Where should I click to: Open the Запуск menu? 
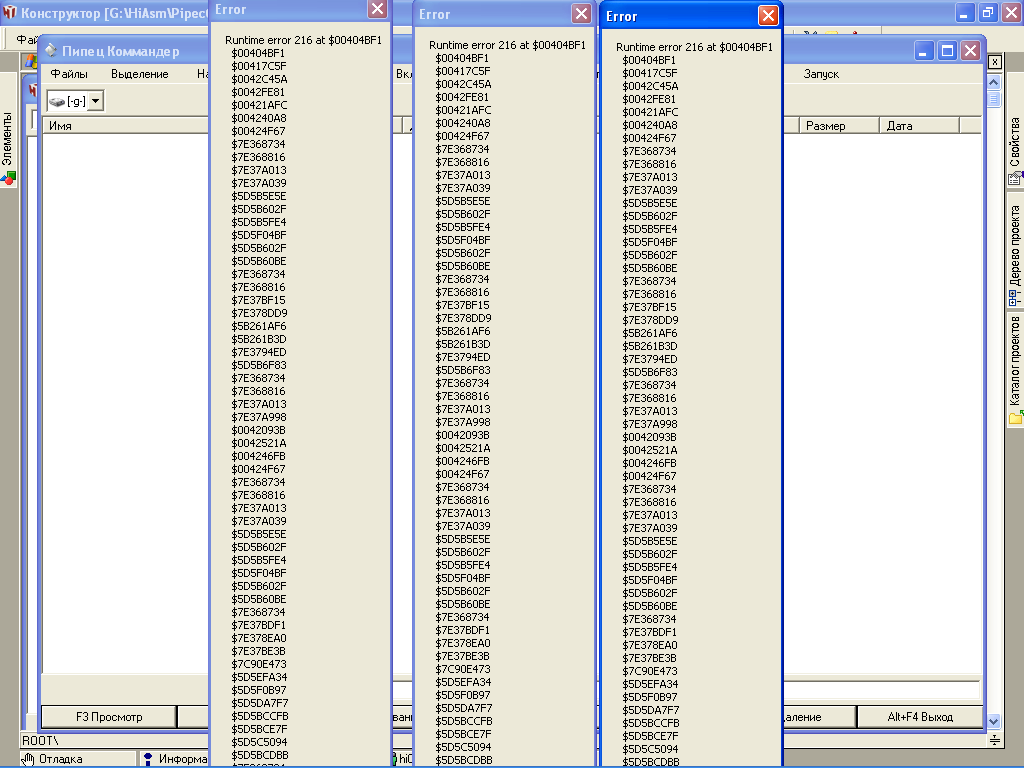click(821, 74)
